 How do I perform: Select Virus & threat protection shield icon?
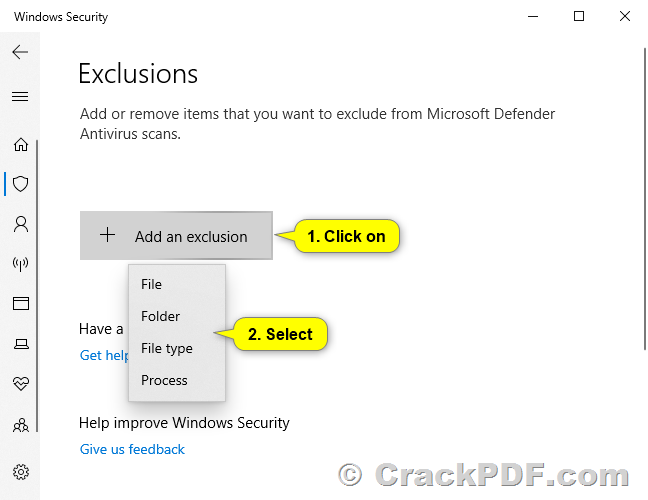(x=21, y=184)
